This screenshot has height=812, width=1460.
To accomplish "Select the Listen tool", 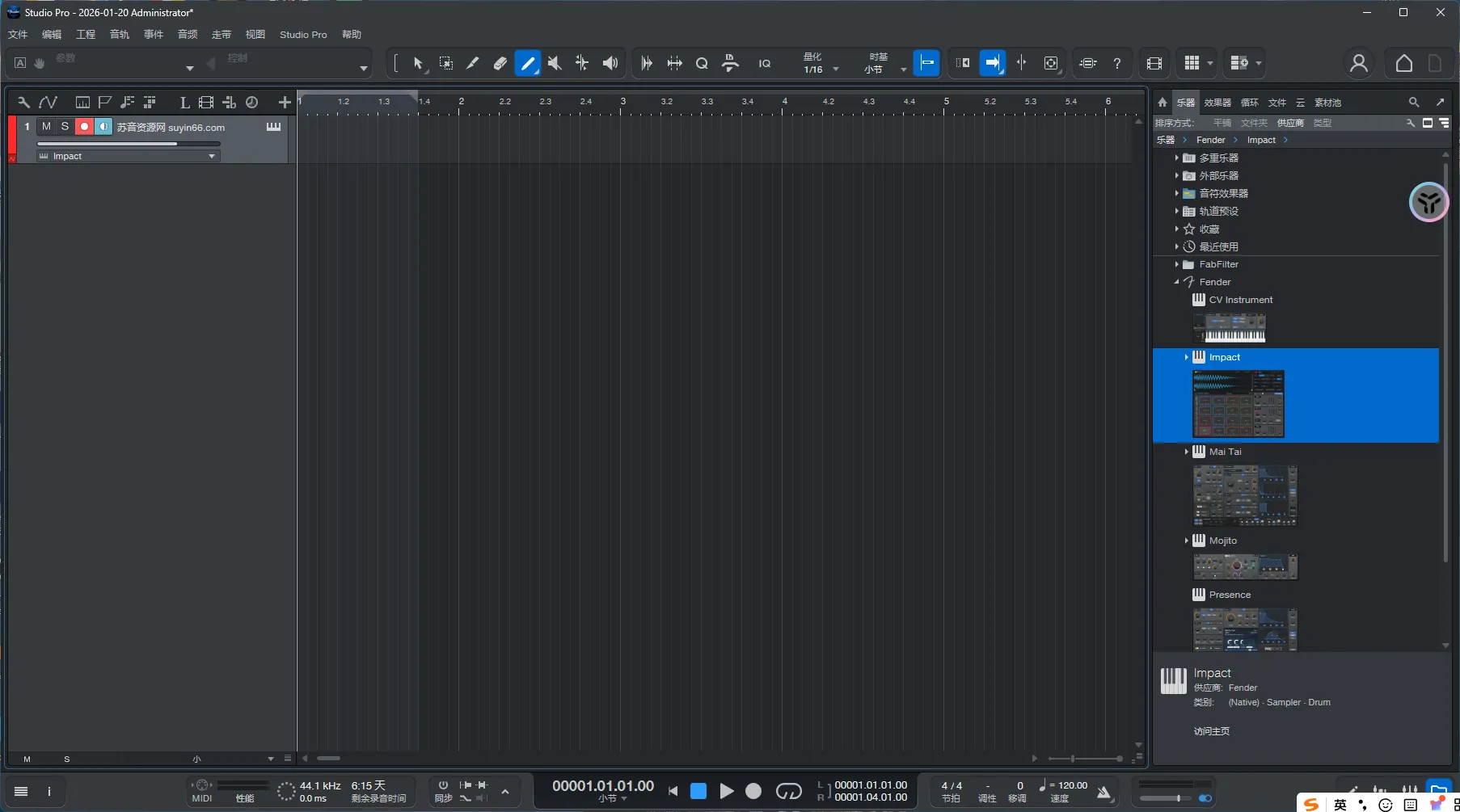I will (610, 63).
